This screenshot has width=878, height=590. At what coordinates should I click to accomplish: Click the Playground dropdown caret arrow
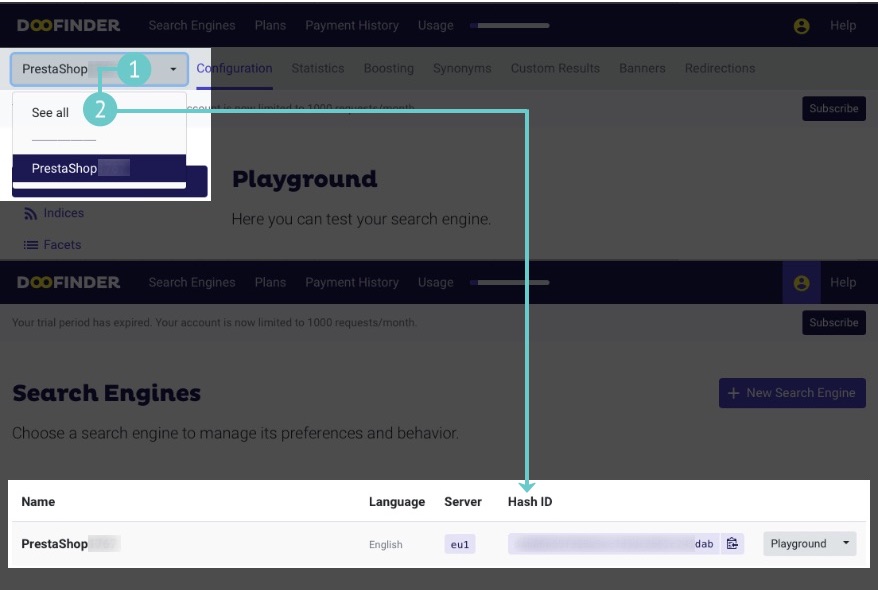pos(846,543)
